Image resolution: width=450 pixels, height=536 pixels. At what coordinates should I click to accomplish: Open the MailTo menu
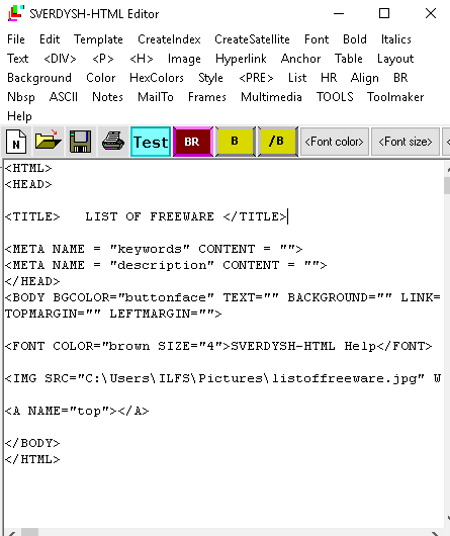click(155, 97)
